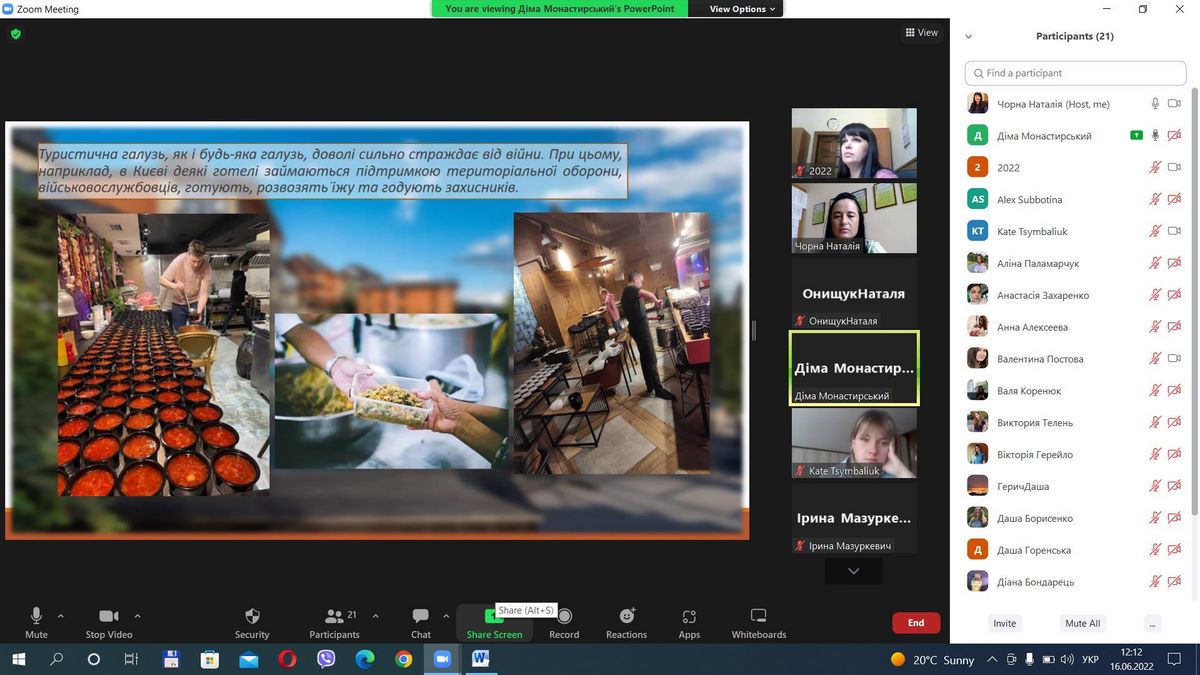Toggle the Mute microphone button
This screenshot has width=1200, height=675.
point(36,617)
